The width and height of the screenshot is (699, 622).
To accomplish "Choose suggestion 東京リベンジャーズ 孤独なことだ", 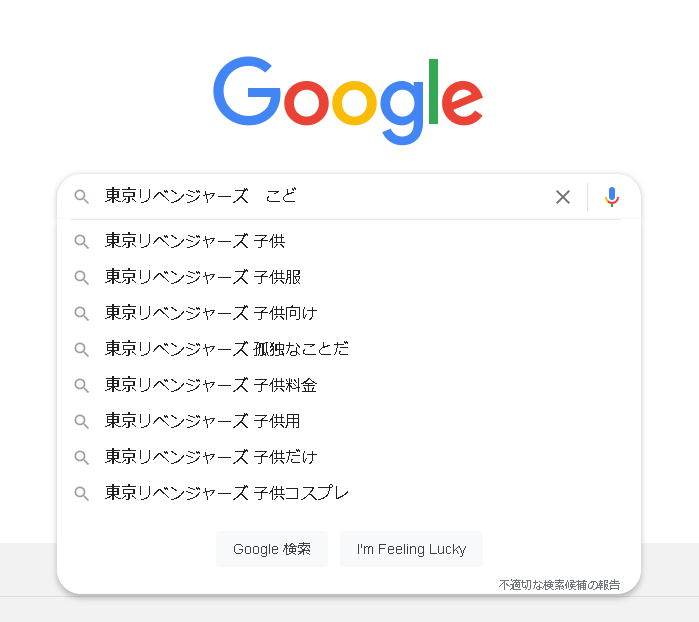I will point(349,349).
